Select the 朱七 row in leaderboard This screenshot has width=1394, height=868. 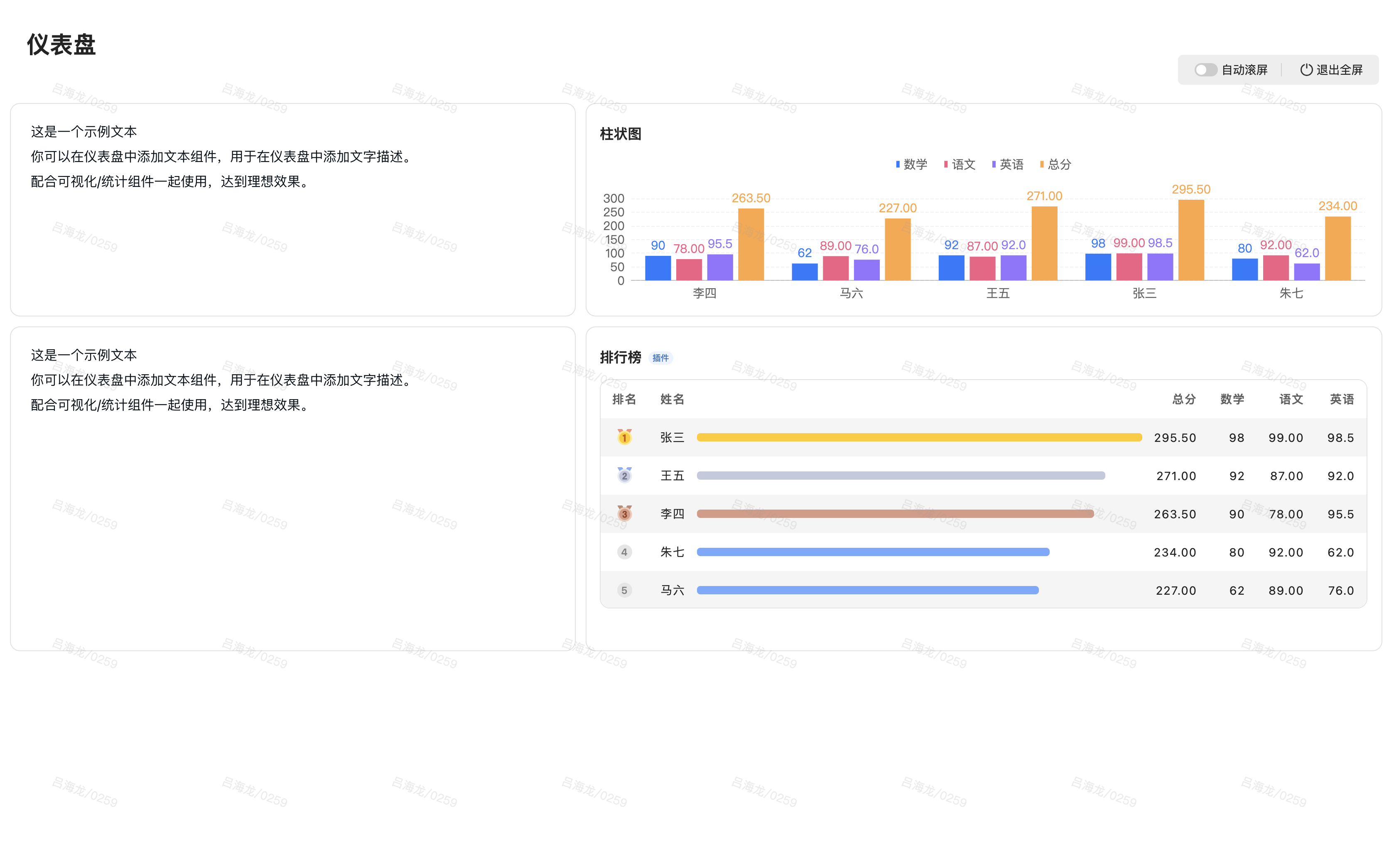pos(672,552)
